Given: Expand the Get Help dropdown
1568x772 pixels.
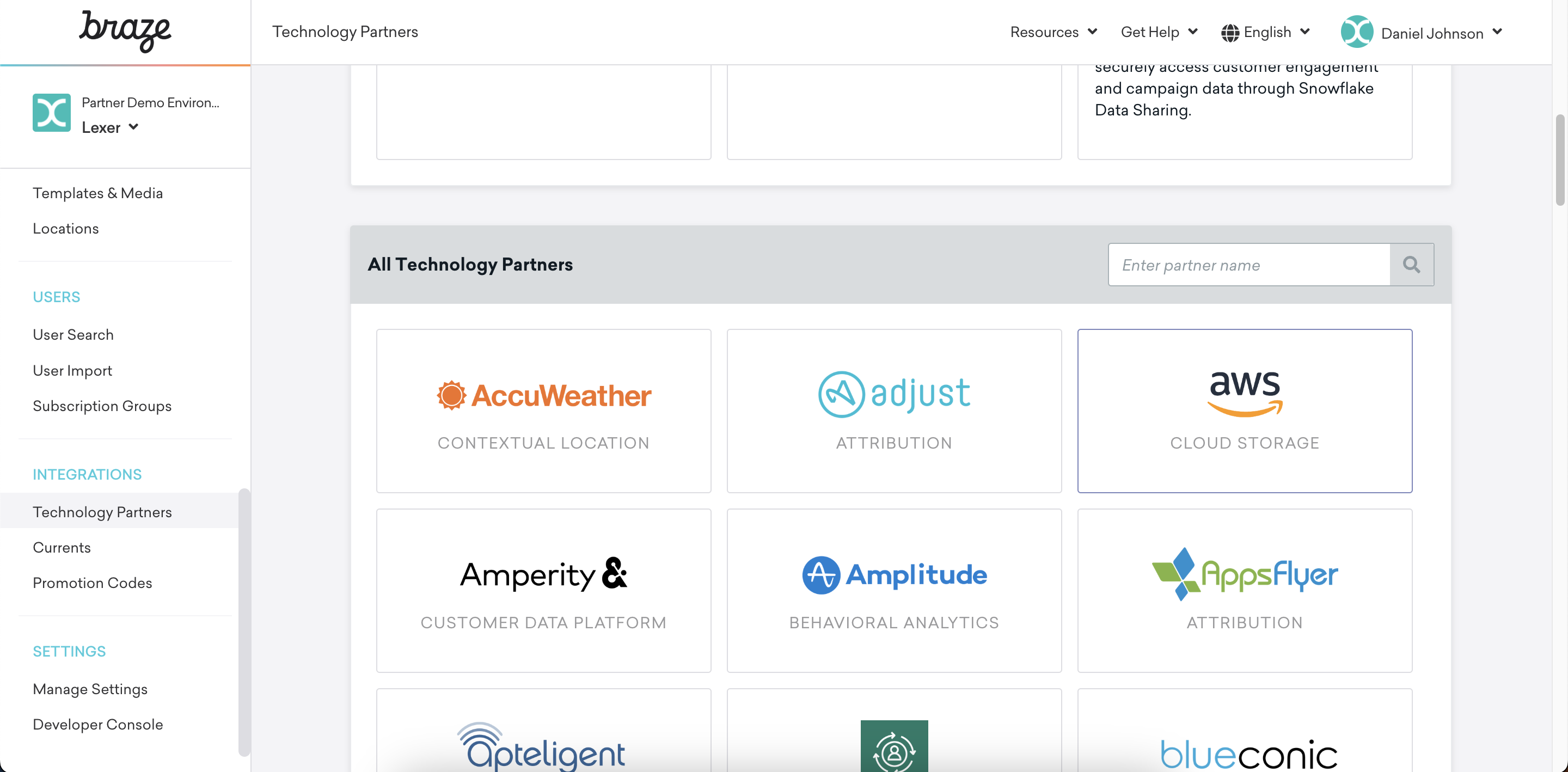Looking at the screenshot, I should (x=1159, y=32).
